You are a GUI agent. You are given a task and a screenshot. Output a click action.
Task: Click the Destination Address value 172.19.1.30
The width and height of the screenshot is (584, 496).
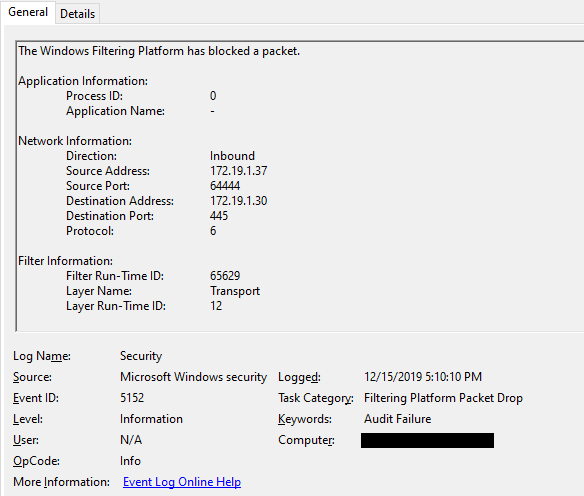(238, 201)
